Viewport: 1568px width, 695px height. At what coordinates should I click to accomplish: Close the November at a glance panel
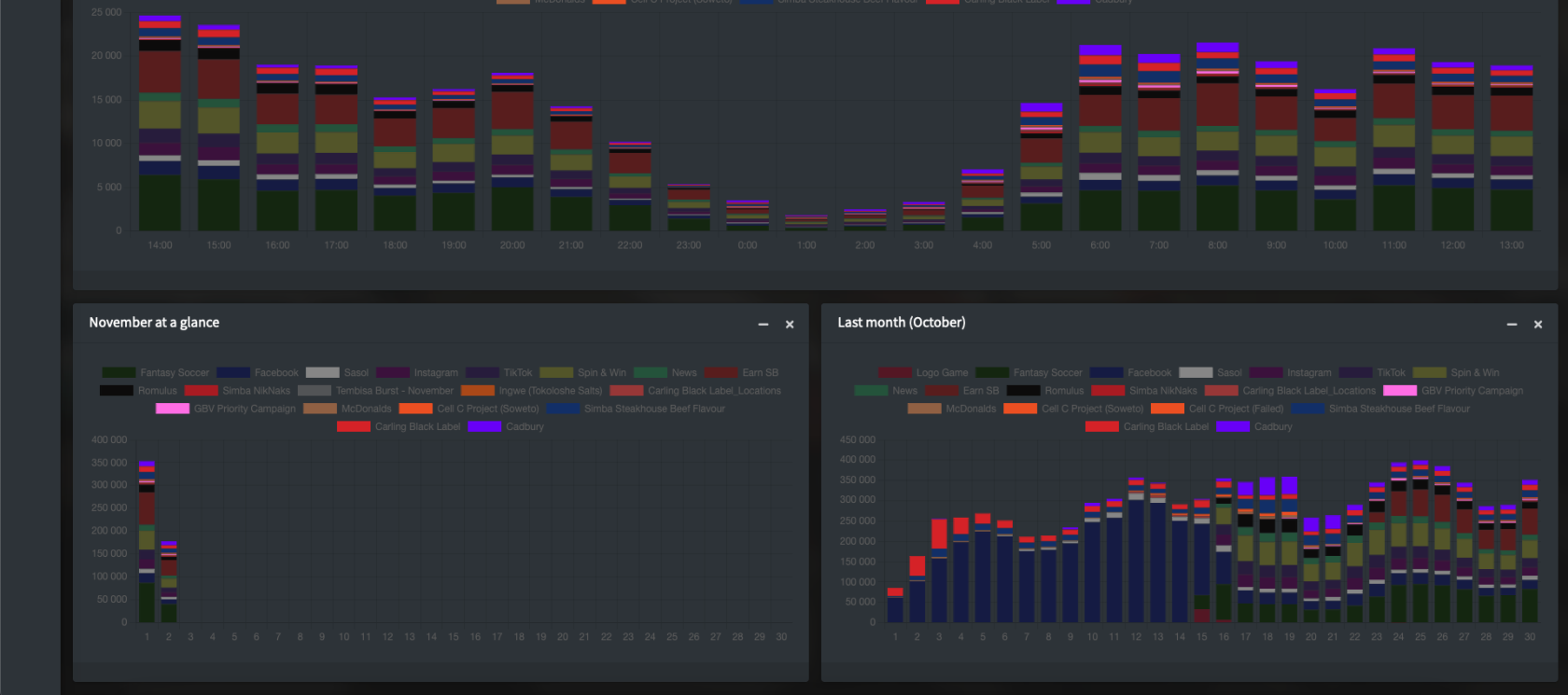pos(790,325)
